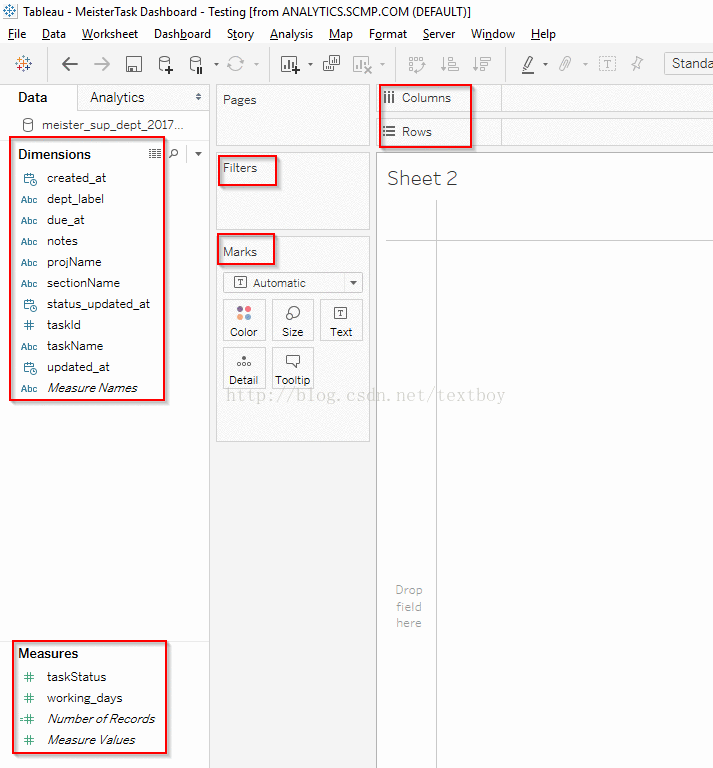The width and height of the screenshot is (713, 768).
Task: Click the Clear Sheet icon
Action: pos(362,64)
